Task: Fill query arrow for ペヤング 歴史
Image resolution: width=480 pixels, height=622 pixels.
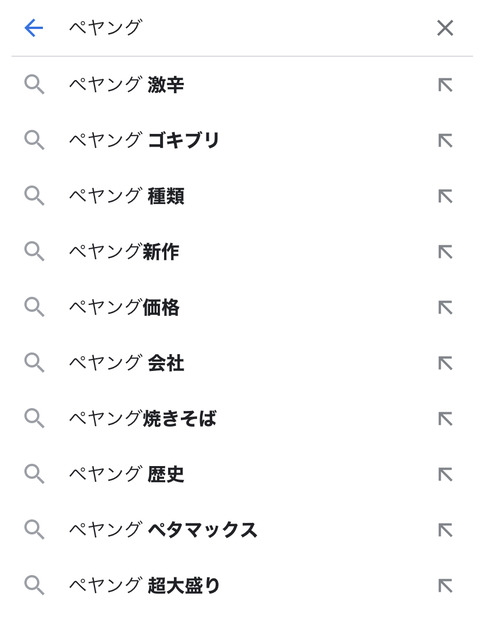Action: coord(445,474)
